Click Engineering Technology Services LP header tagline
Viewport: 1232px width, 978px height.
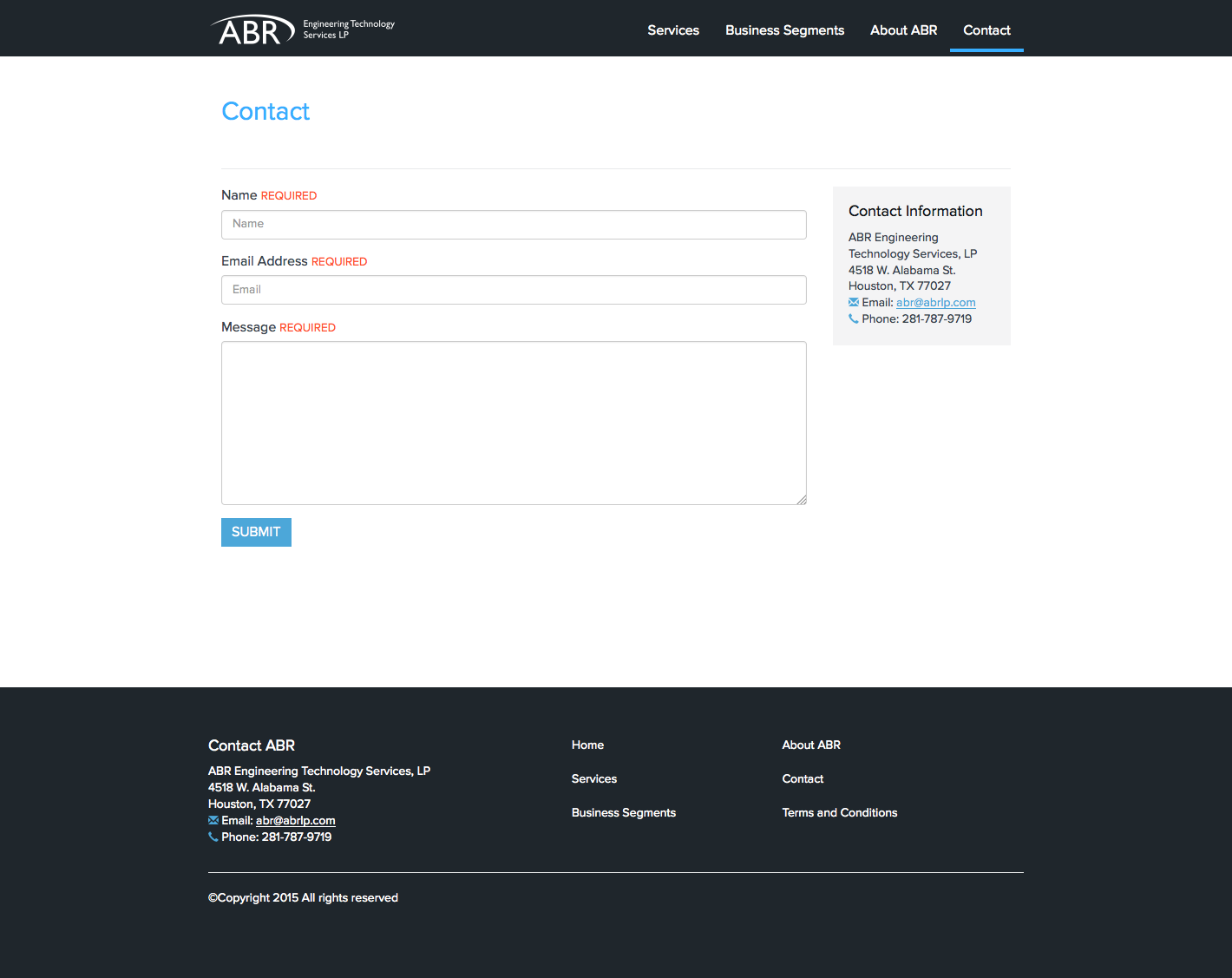349,30
